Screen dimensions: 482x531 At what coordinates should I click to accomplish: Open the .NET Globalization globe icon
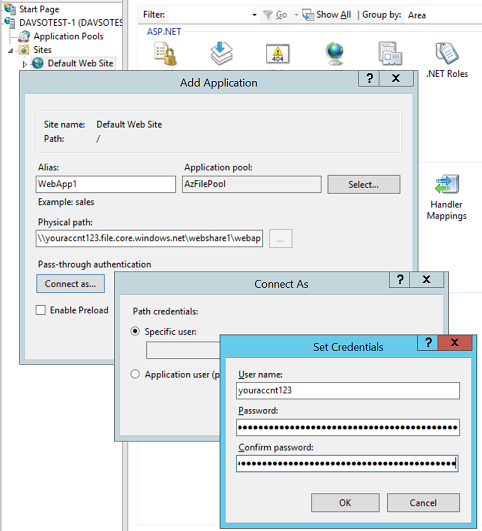tap(335, 54)
